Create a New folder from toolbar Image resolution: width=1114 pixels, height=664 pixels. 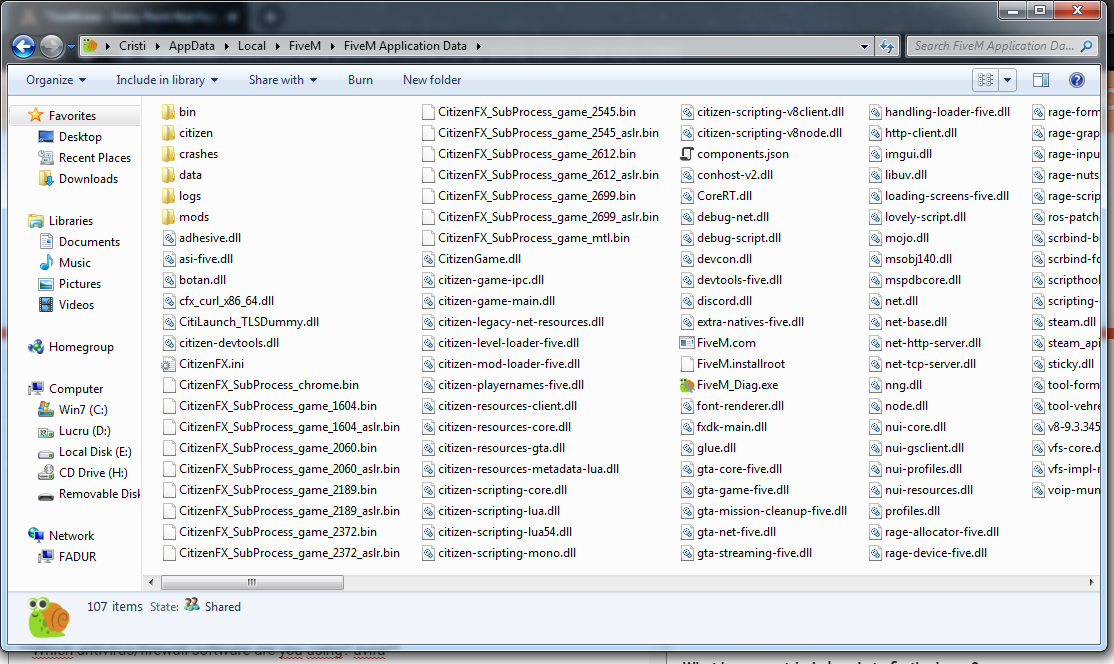click(x=432, y=80)
